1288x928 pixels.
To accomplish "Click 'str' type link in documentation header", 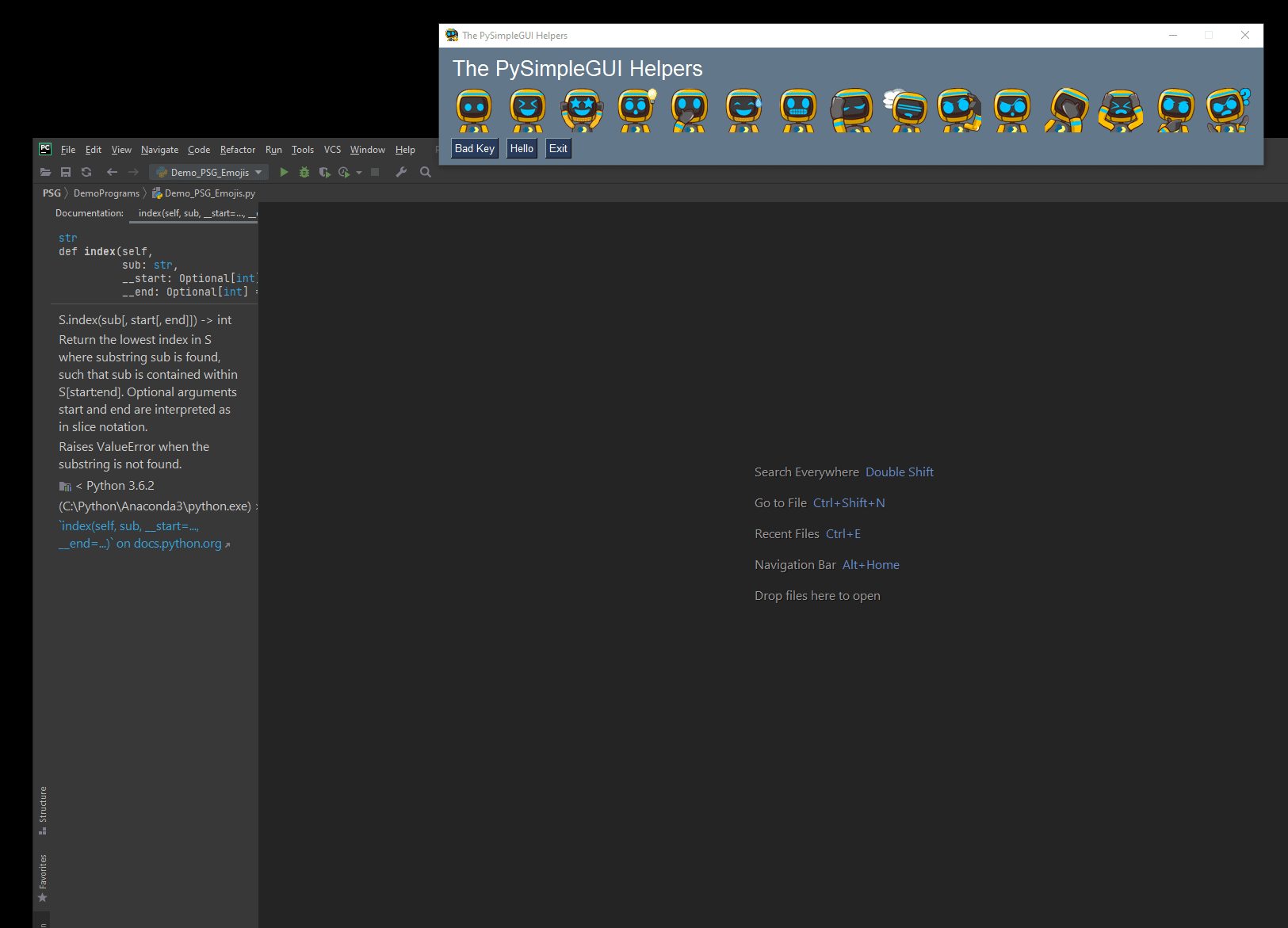I will tap(68, 238).
